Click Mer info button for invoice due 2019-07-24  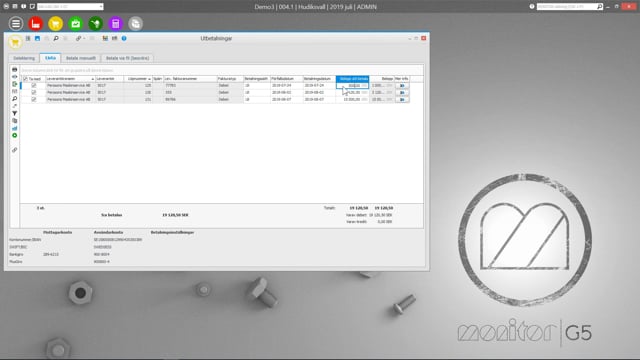[x=402, y=85]
